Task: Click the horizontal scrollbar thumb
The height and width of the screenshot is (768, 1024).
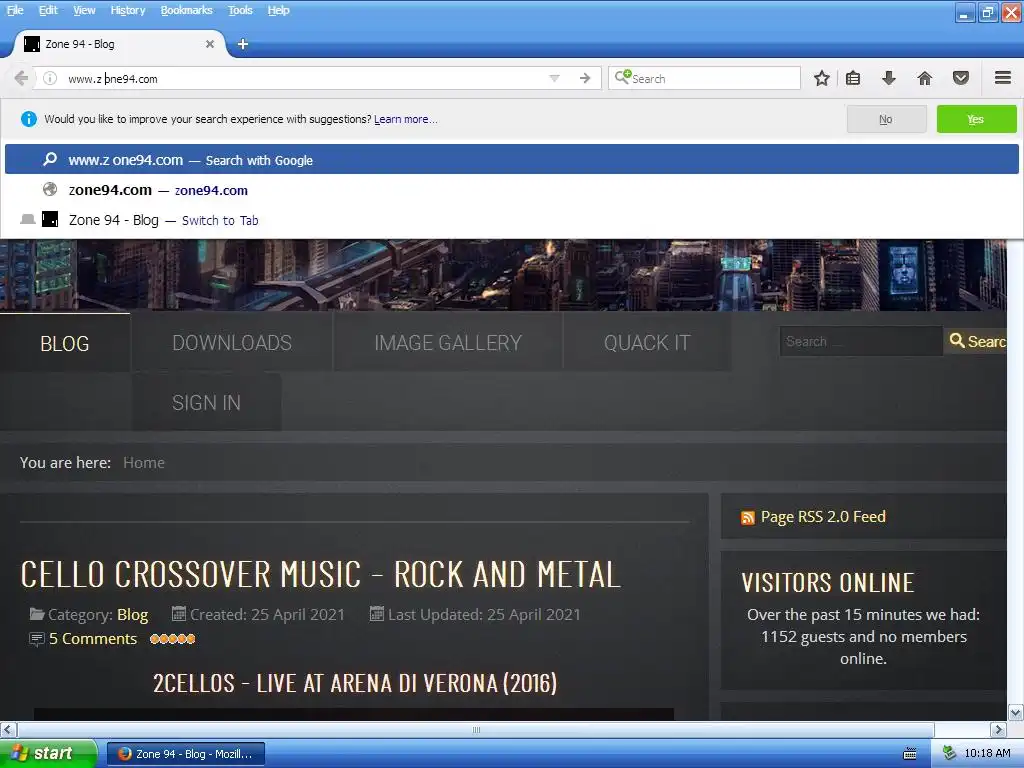Action: (475, 729)
